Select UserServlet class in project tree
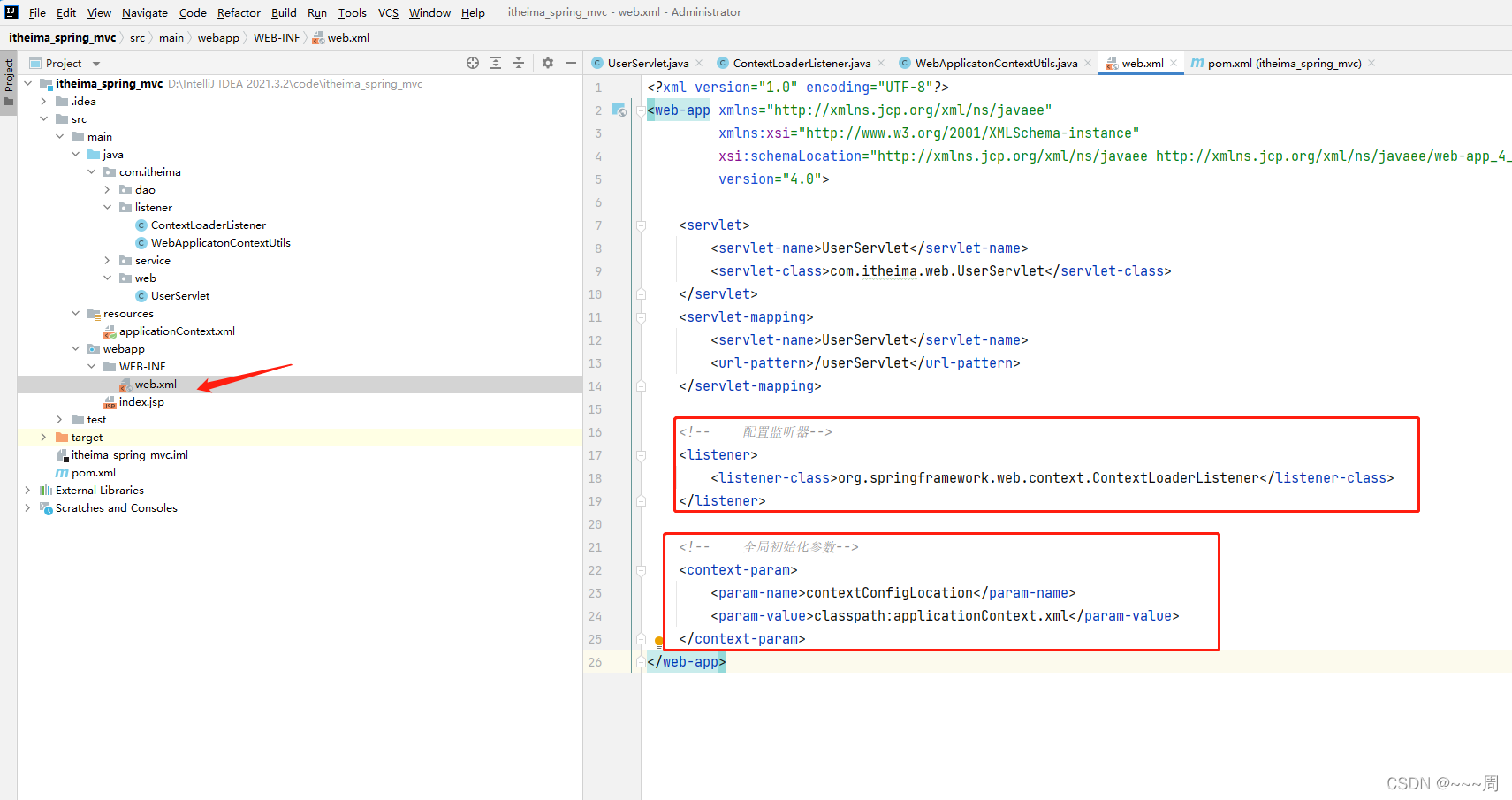 (x=180, y=295)
